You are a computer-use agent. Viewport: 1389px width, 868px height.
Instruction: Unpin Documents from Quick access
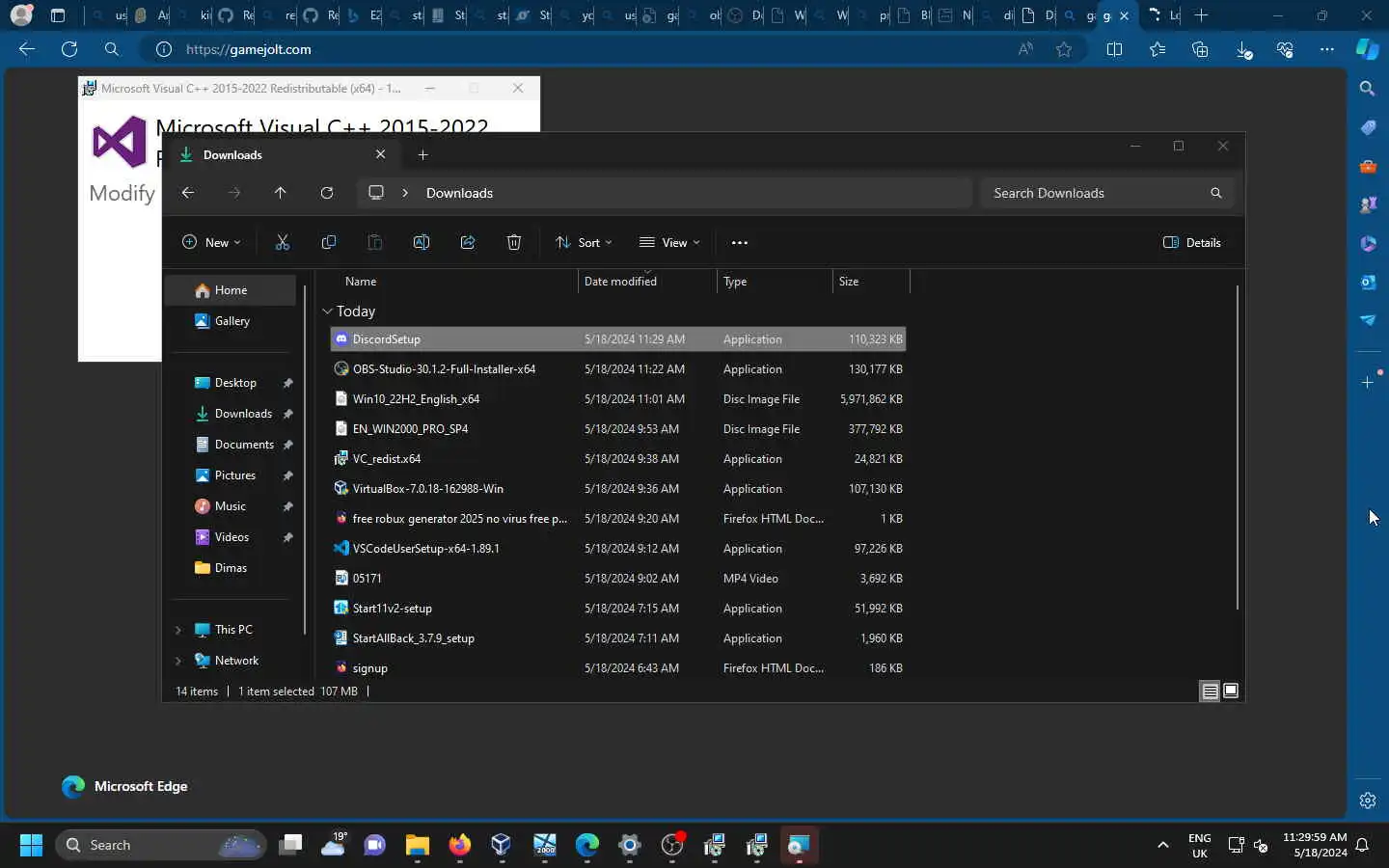pyautogui.click(x=287, y=445)
